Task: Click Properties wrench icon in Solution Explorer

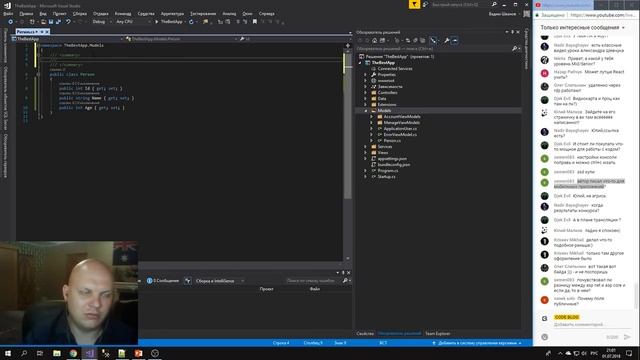Action: coord(447,40)
